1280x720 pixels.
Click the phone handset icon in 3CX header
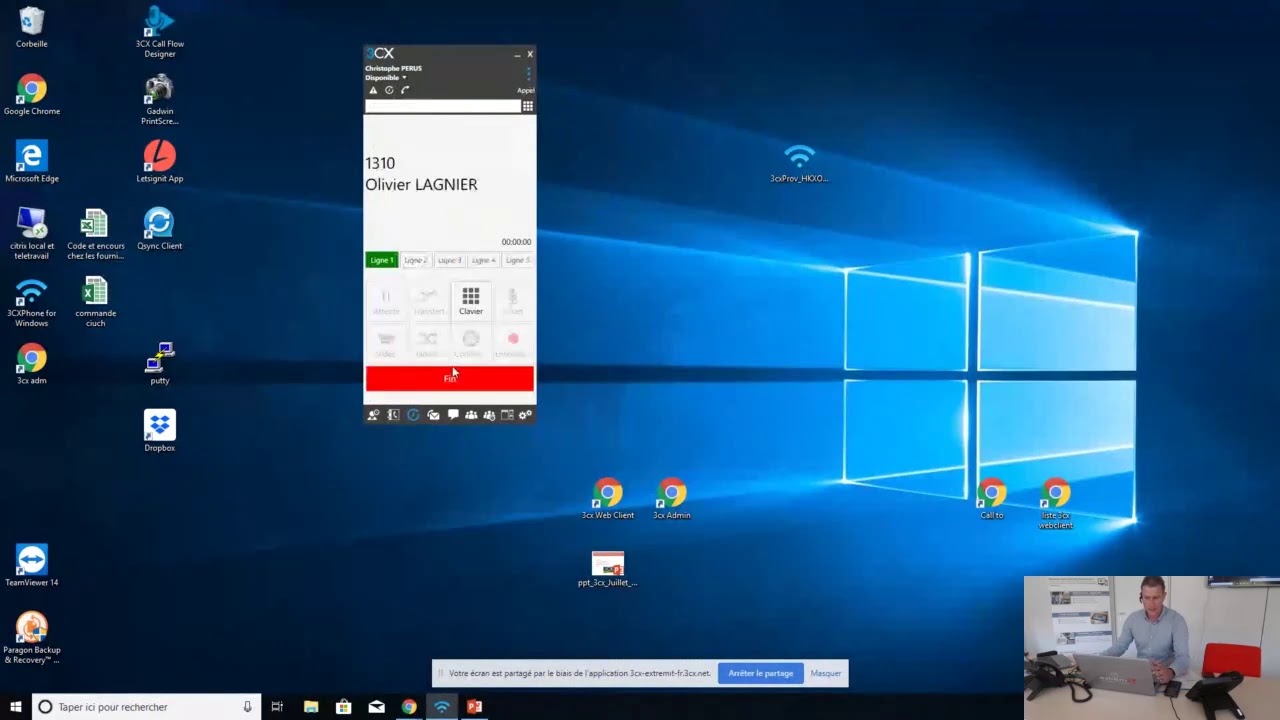pyautogui.click(x=405, y=90)
